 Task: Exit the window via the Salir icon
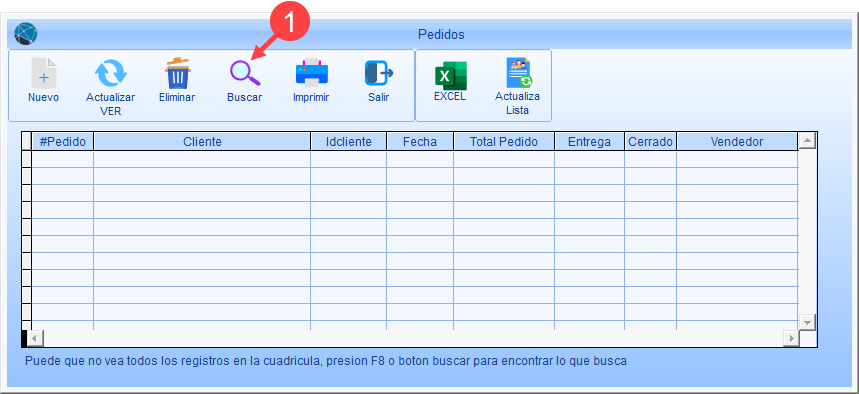click(x=379, y=73)
